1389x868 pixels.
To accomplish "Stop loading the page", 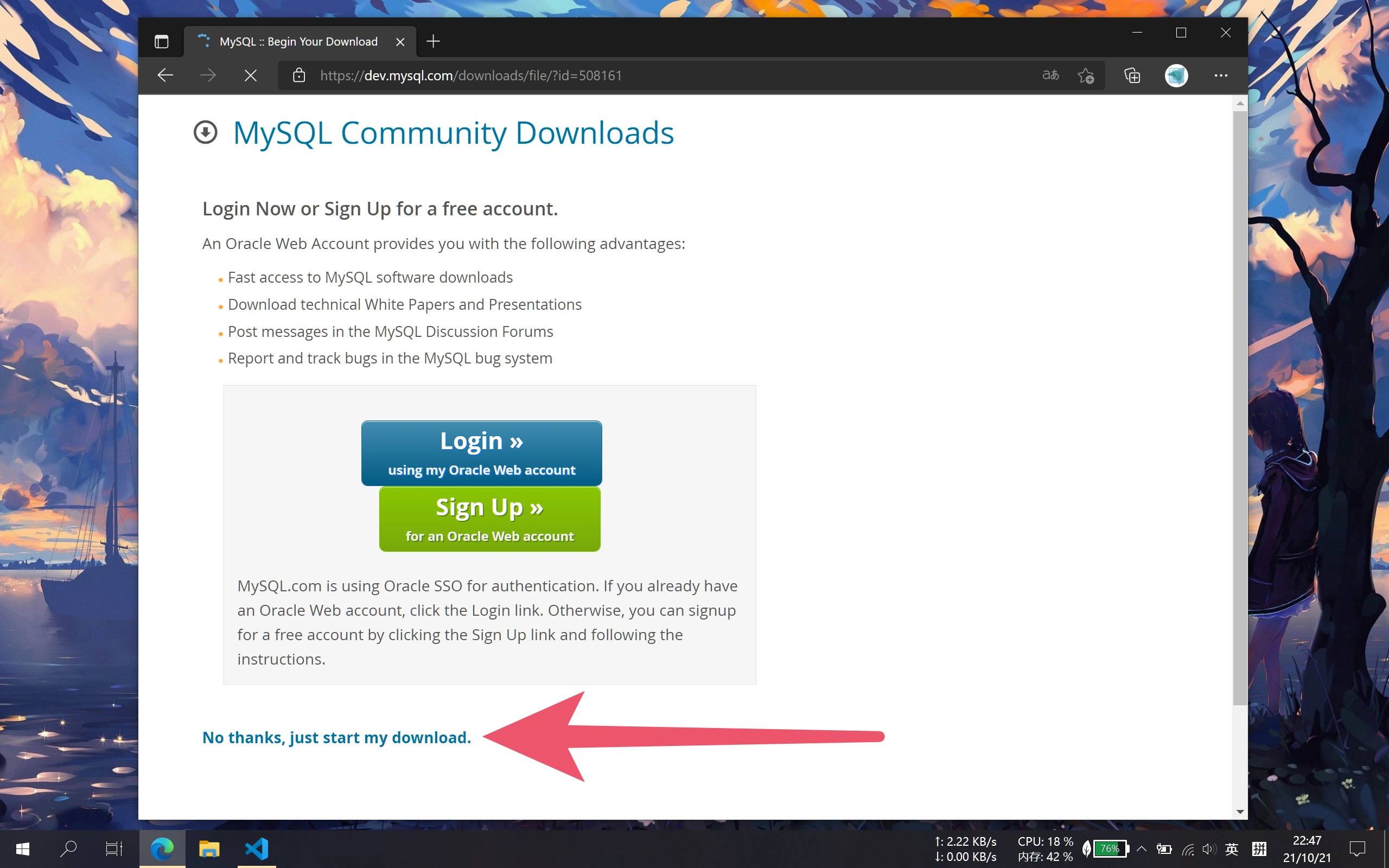I will tap(250, 75).
